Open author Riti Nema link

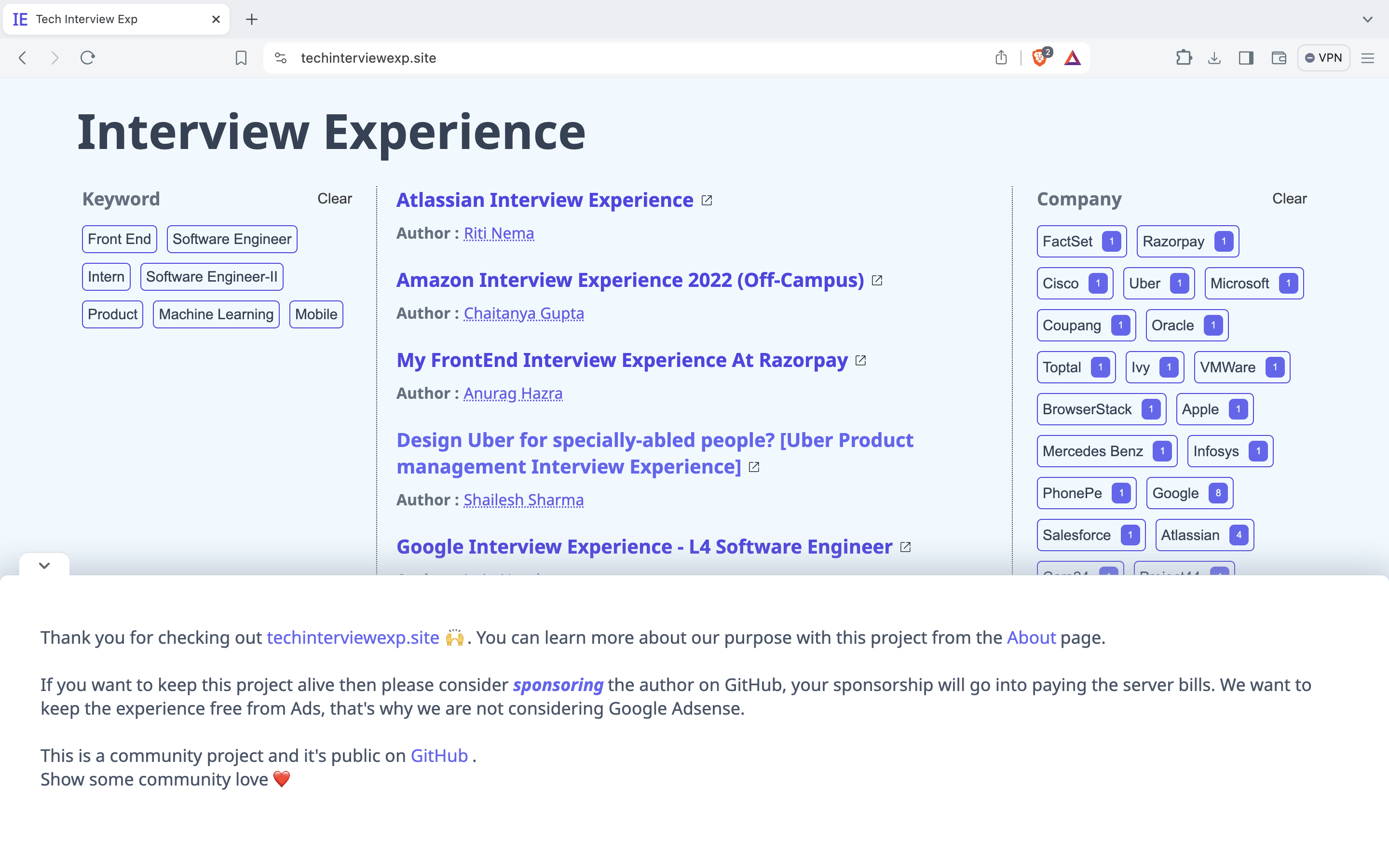(499, 233)
